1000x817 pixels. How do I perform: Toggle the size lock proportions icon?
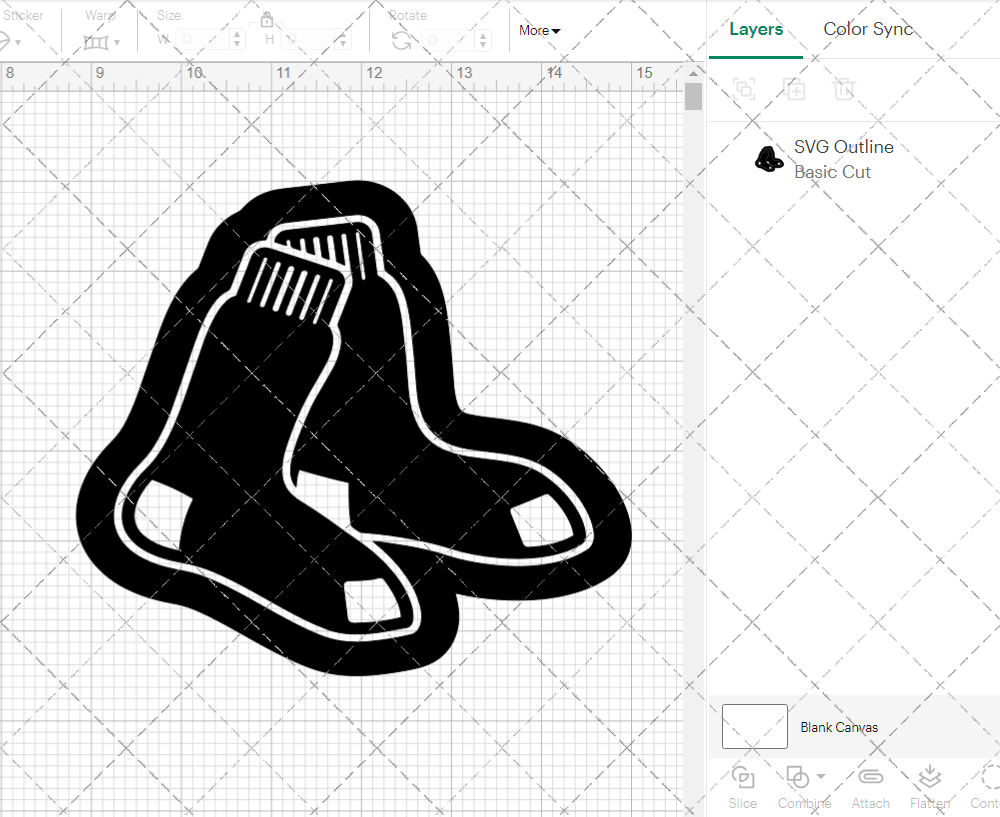267,19
